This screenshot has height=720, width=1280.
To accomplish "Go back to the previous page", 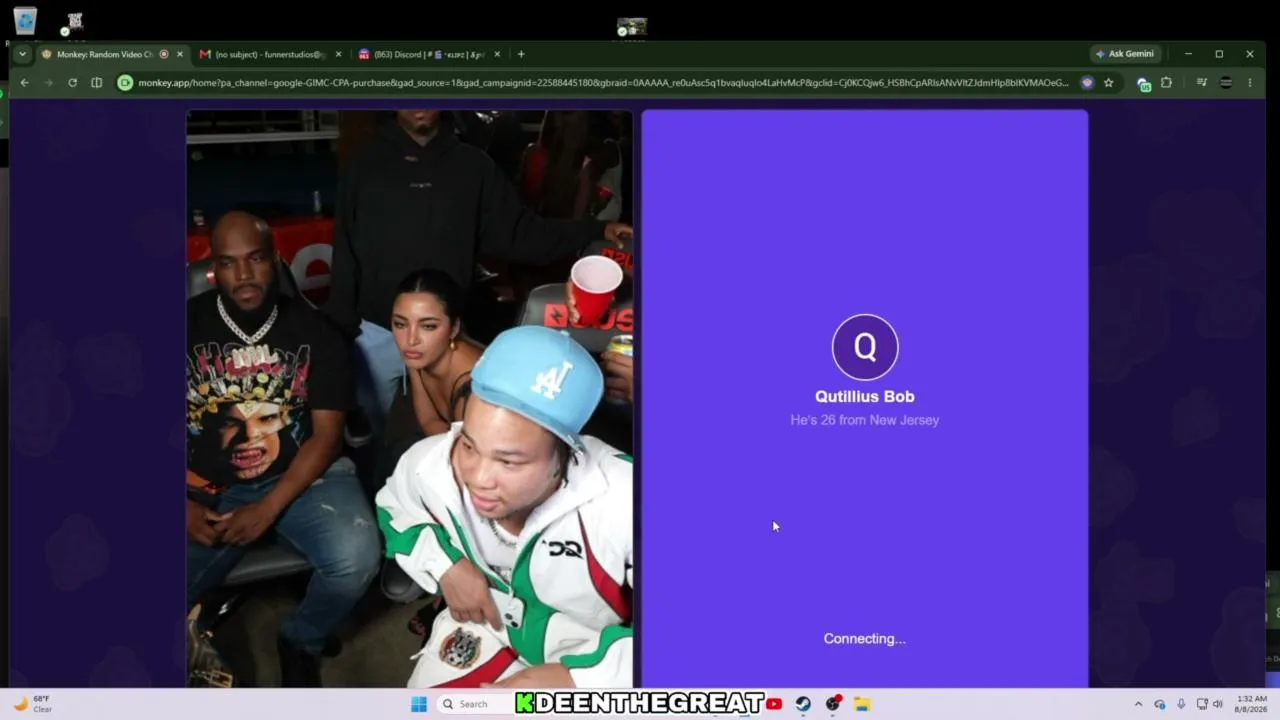I will pos(24,83).
